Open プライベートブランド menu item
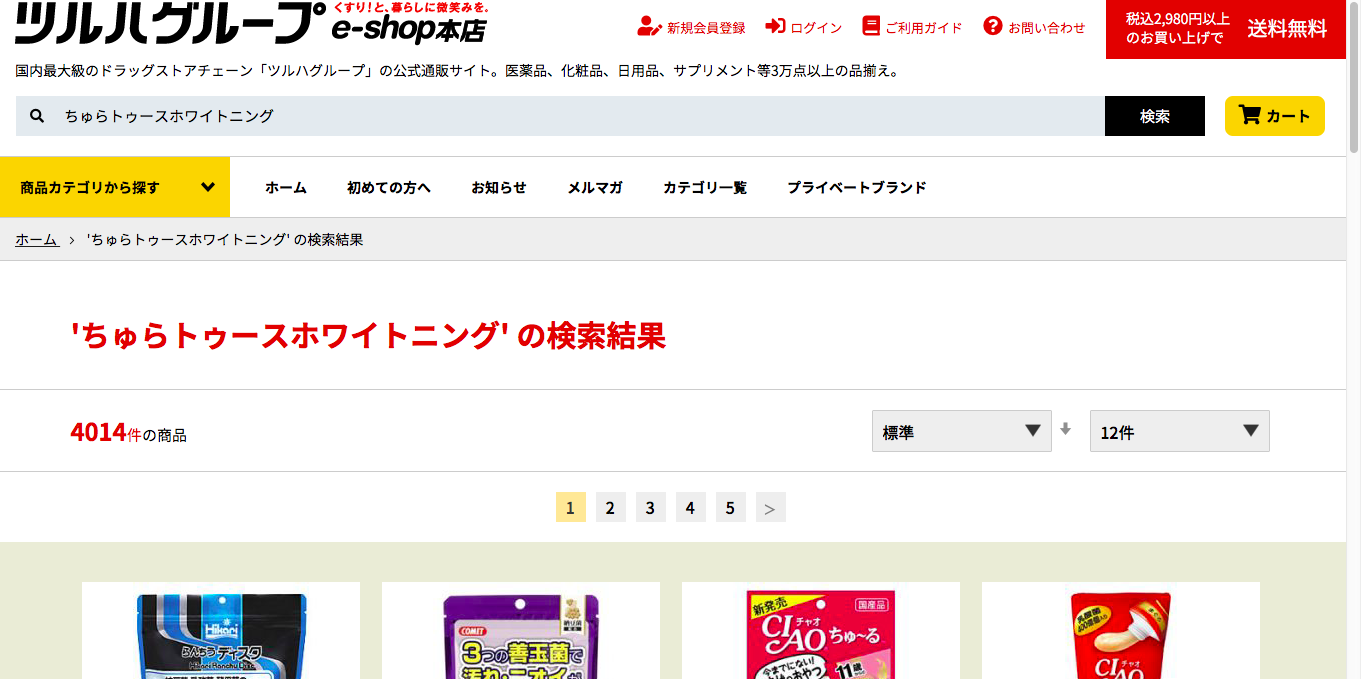The height and width of the screenshot is (679, 1361). [857, 187]
